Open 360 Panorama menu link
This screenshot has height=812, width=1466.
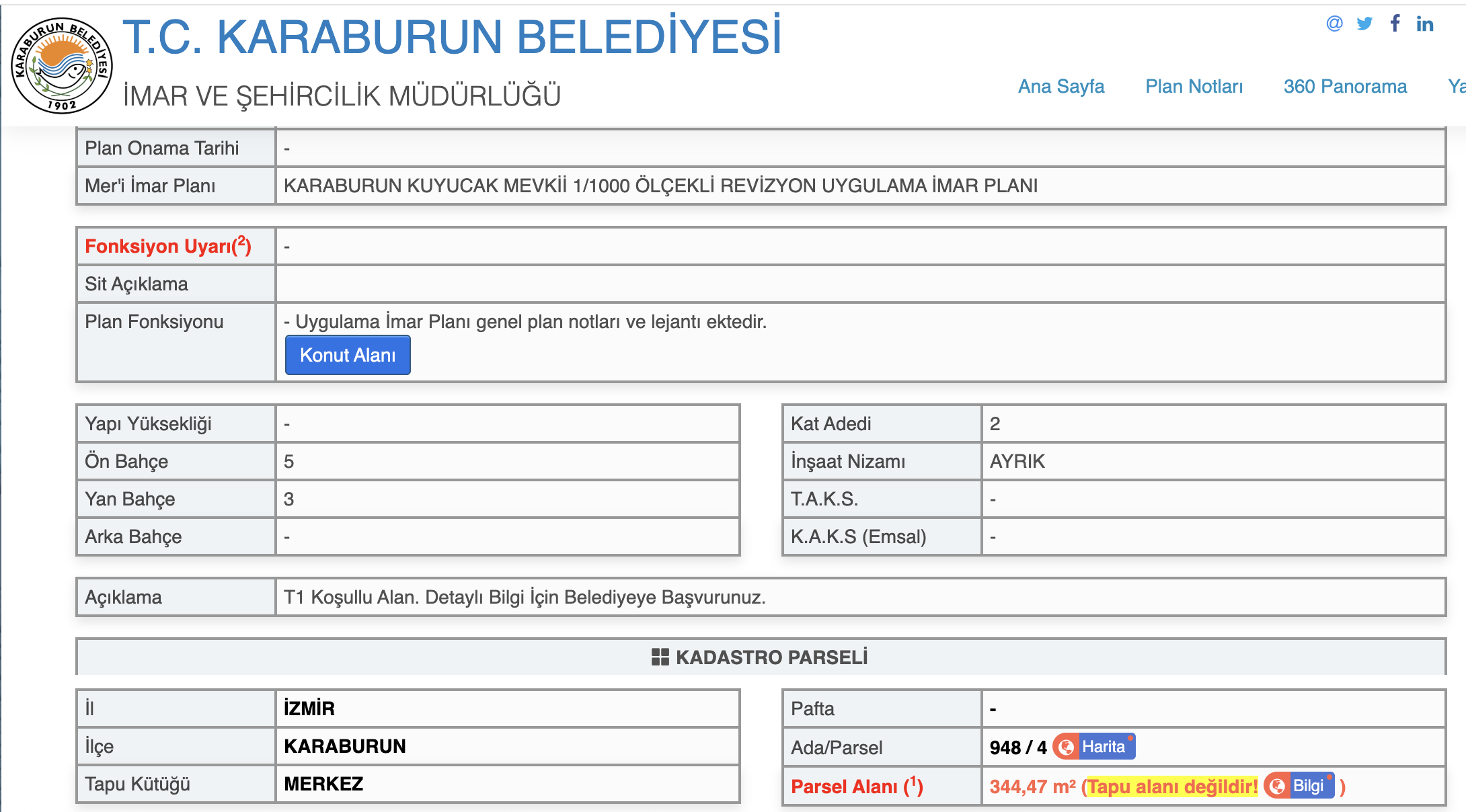pyautogui.click(x=1344, y=86)
